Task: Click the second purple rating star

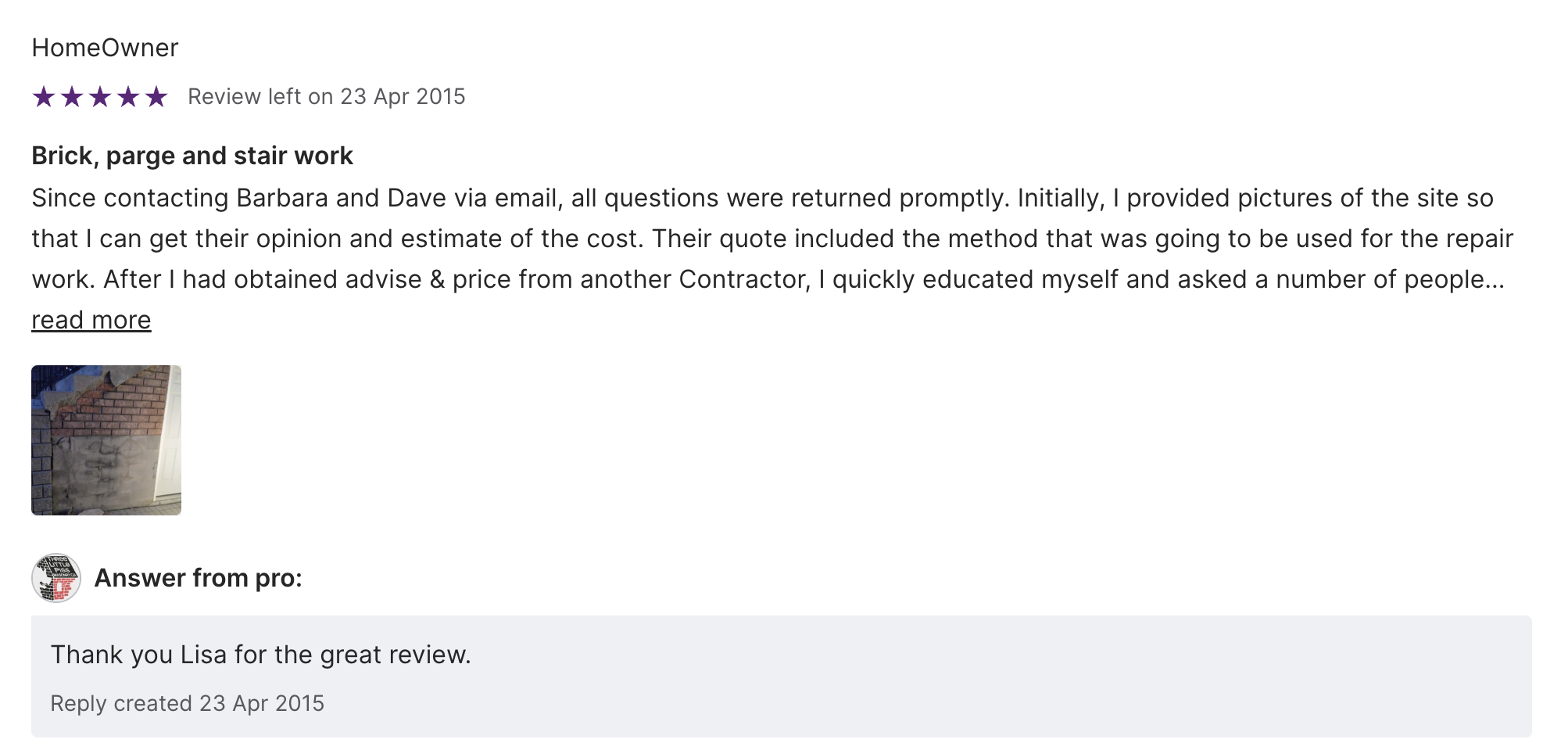Action: tap(72, 97)
